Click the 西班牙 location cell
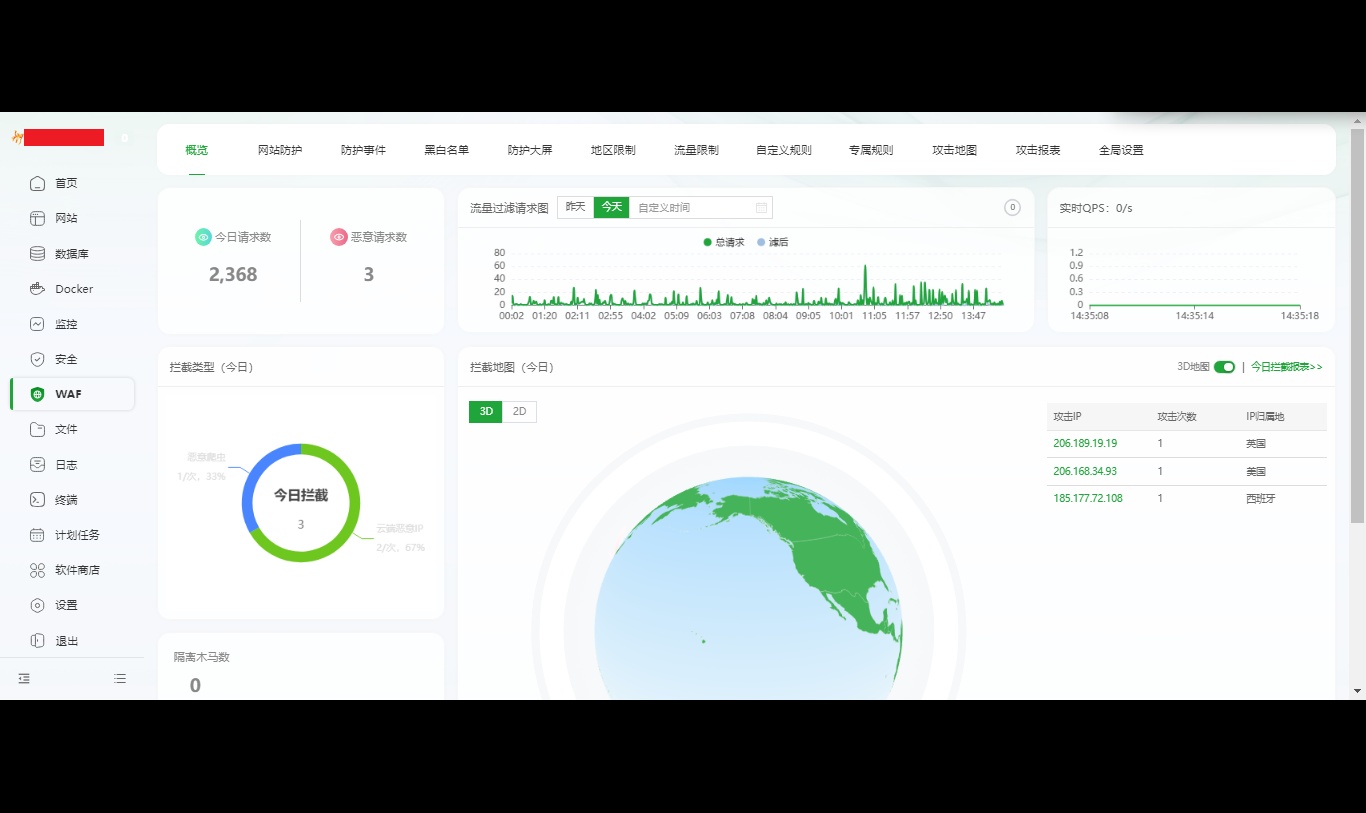 [1261, 498]
